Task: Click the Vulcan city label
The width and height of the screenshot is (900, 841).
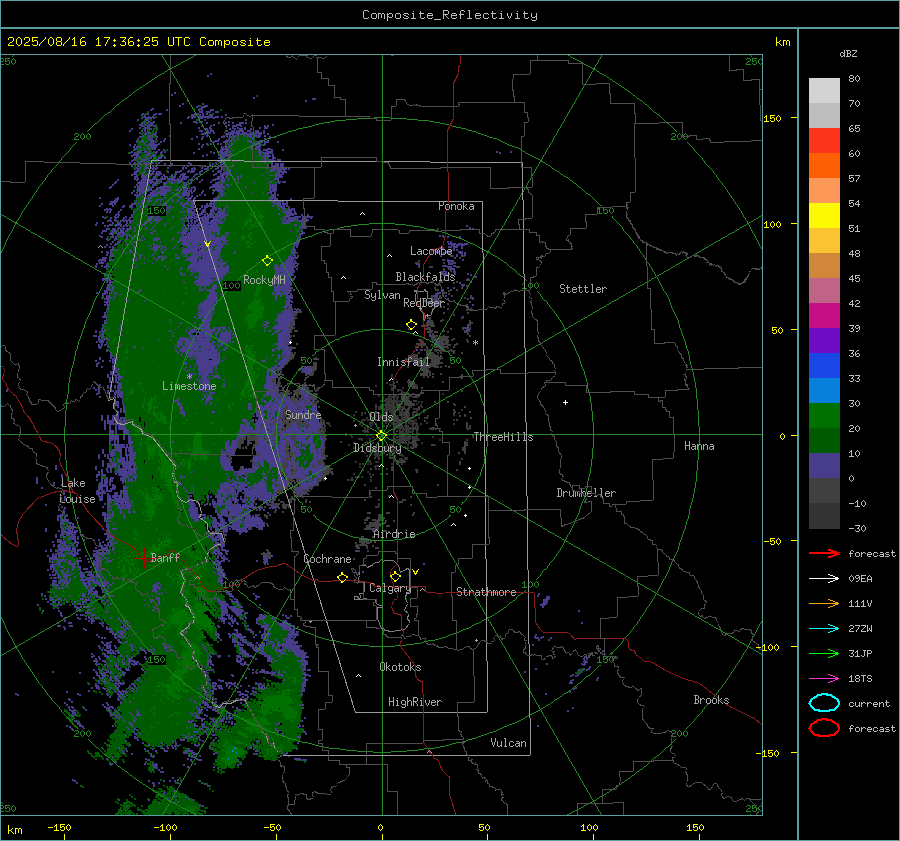Action: point(508,743)
